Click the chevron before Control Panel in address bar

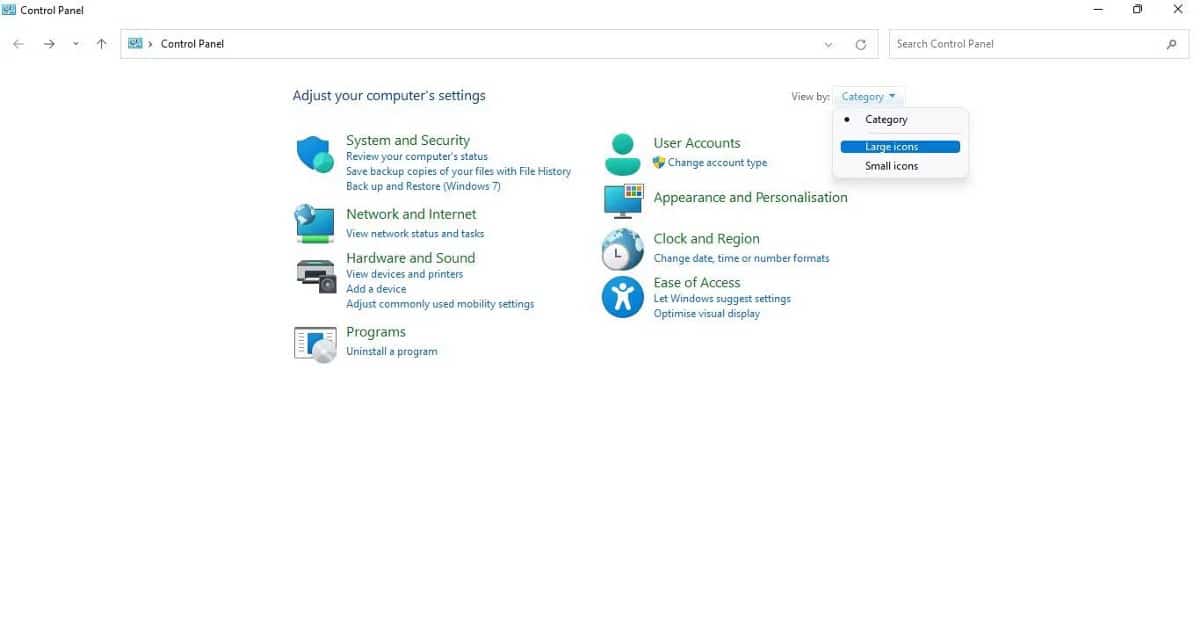tap(151, 44)
